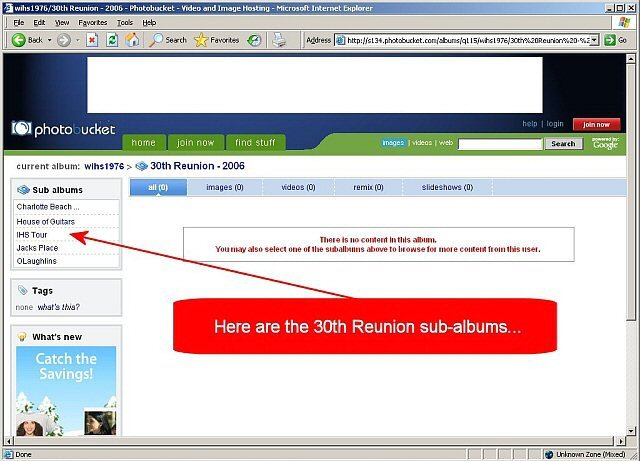Click the powered by Google logo
The width and height of the screenshot is (640, 461).
tap(606, 143)
